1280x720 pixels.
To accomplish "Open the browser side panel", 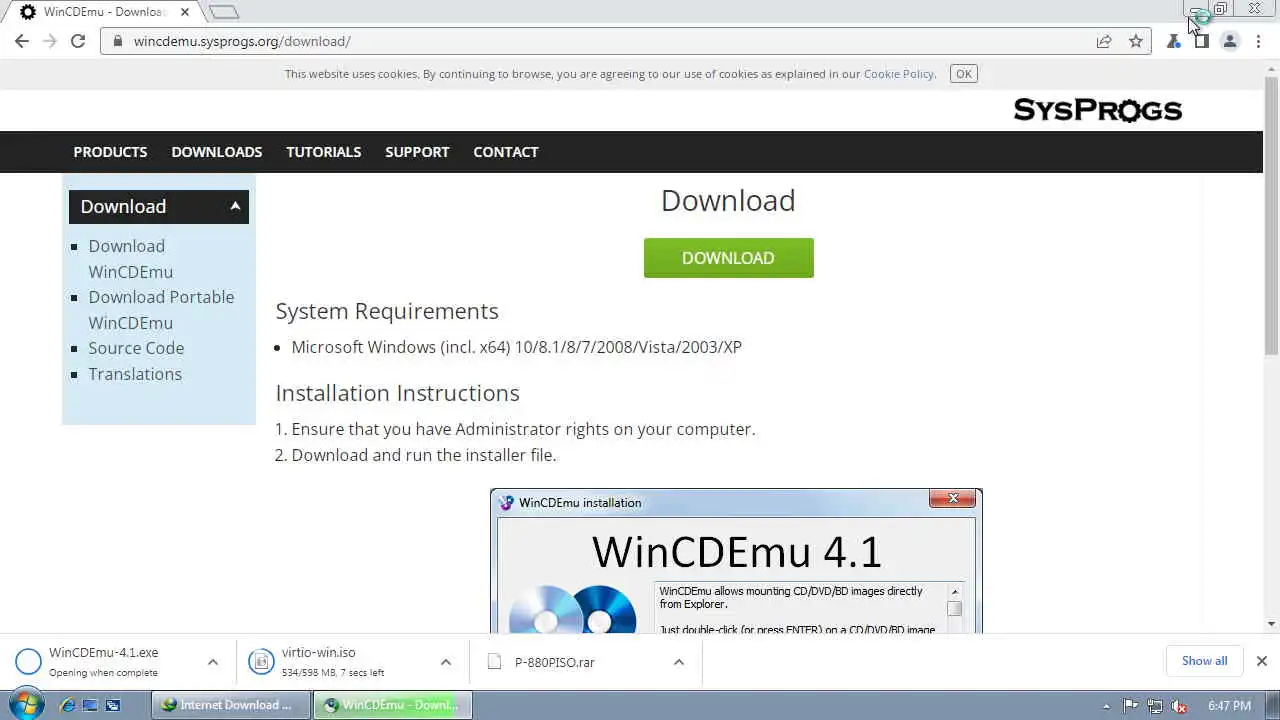I will pyautogui.click(x=1202, y=41).
